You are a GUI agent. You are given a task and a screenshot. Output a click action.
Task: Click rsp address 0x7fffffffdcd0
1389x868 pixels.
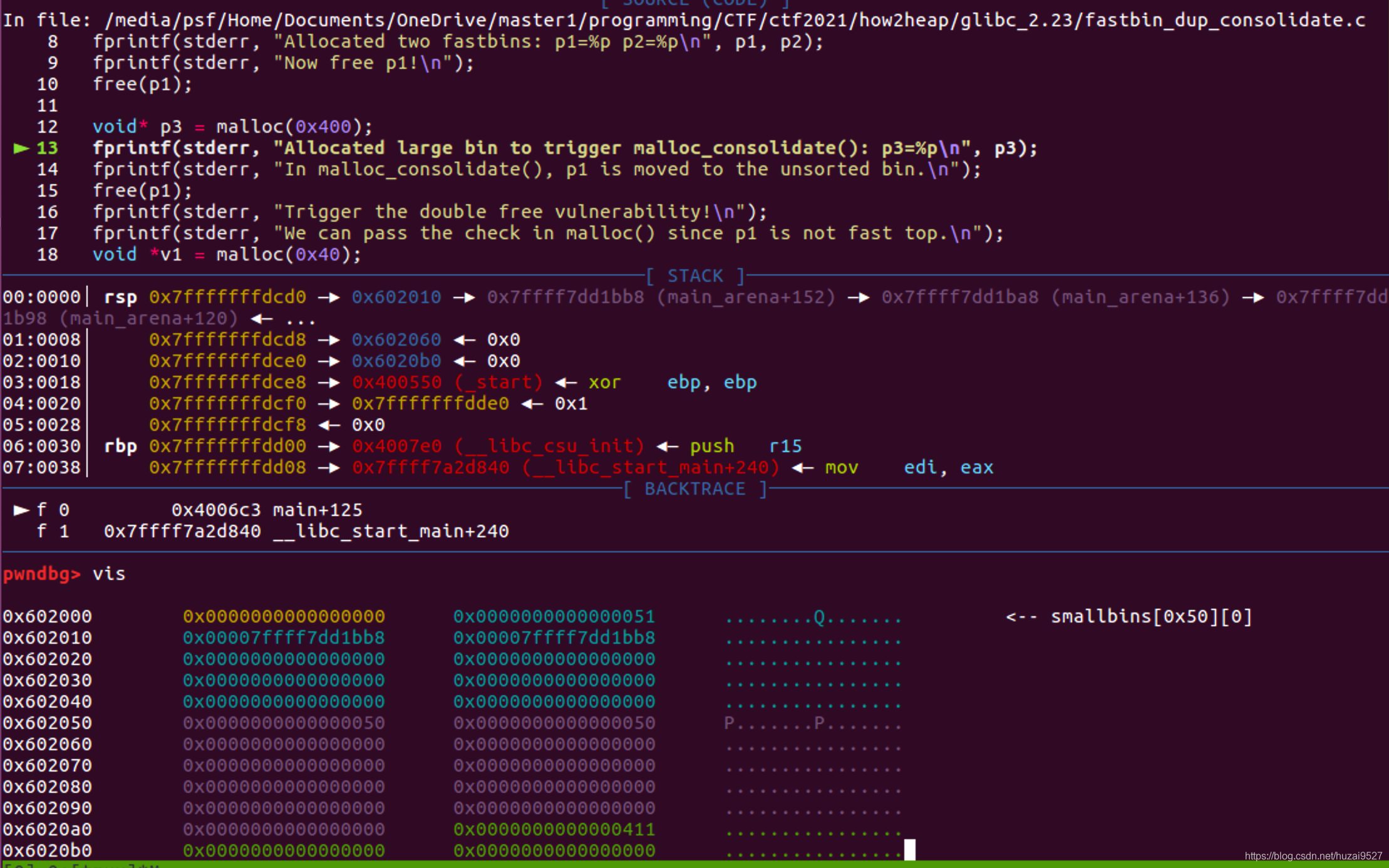[227, 297]
